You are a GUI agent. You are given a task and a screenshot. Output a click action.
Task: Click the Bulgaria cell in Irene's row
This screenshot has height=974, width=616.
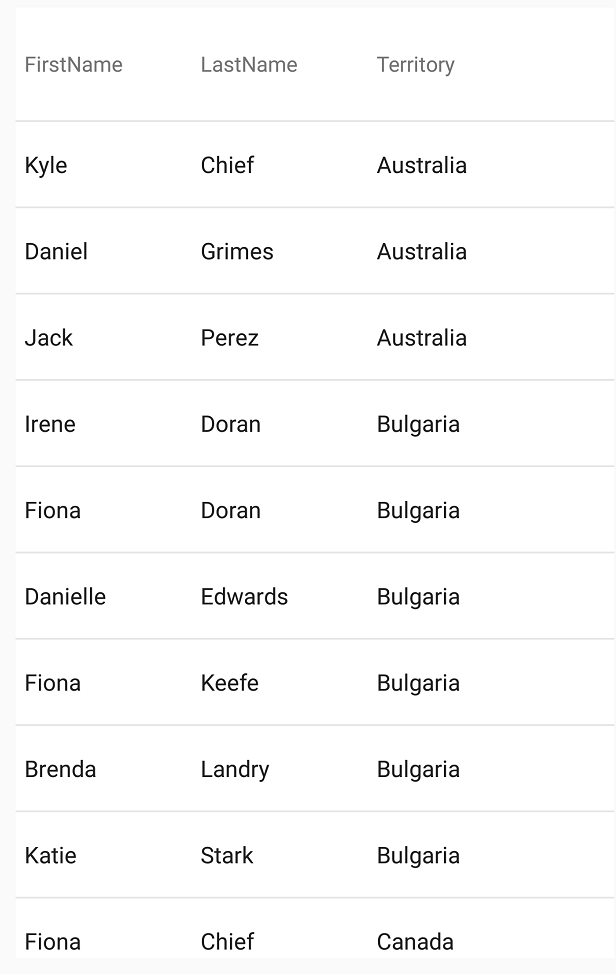pyautogui.click(x=417, y=424)
